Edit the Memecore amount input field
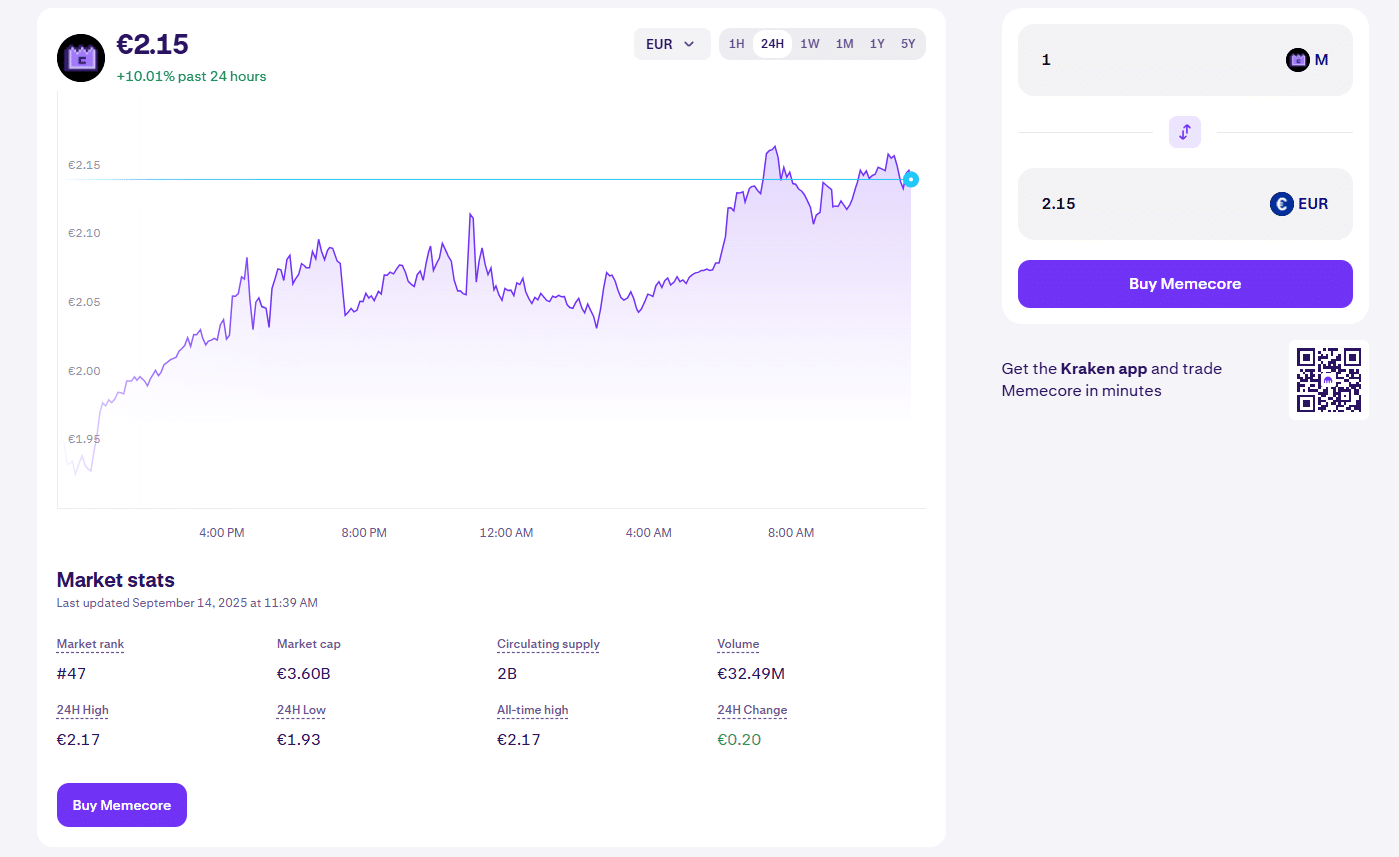The width and height of the screenshot is (1399, 857). pos(1150,60)
